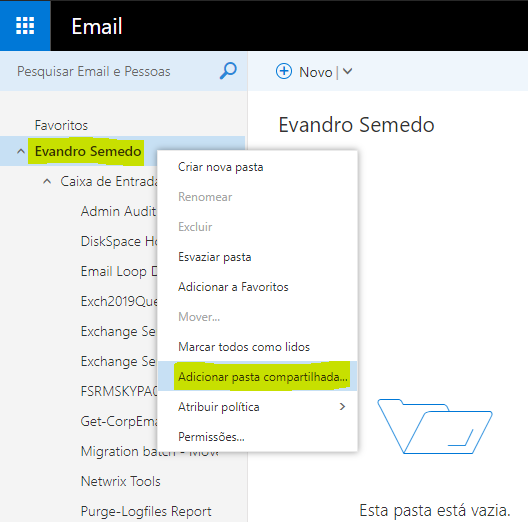The image size is (528, 522).
Task: Click the search magnifier icon
Action: pos(228,71)
